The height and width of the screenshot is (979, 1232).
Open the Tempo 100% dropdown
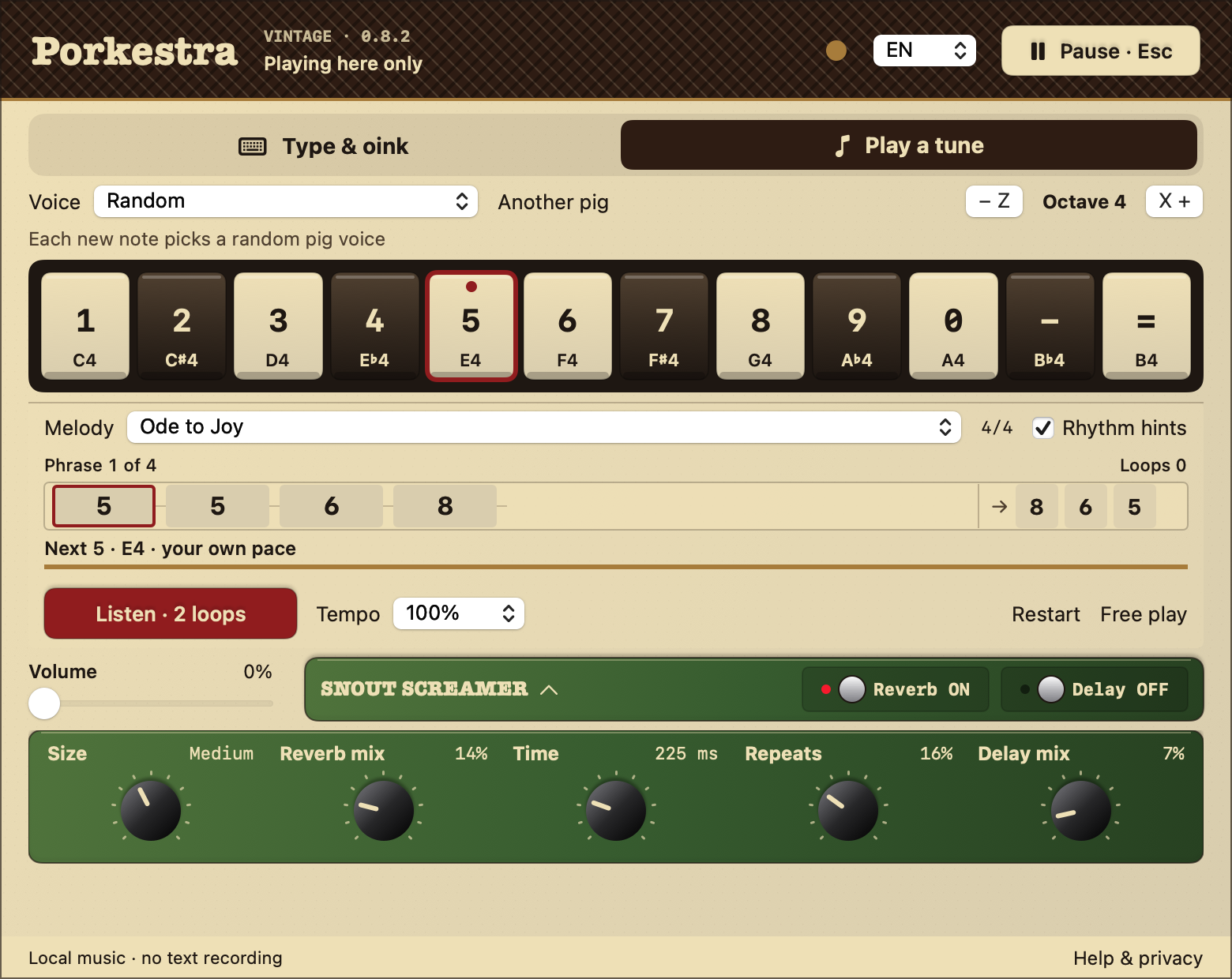(459, 613)
